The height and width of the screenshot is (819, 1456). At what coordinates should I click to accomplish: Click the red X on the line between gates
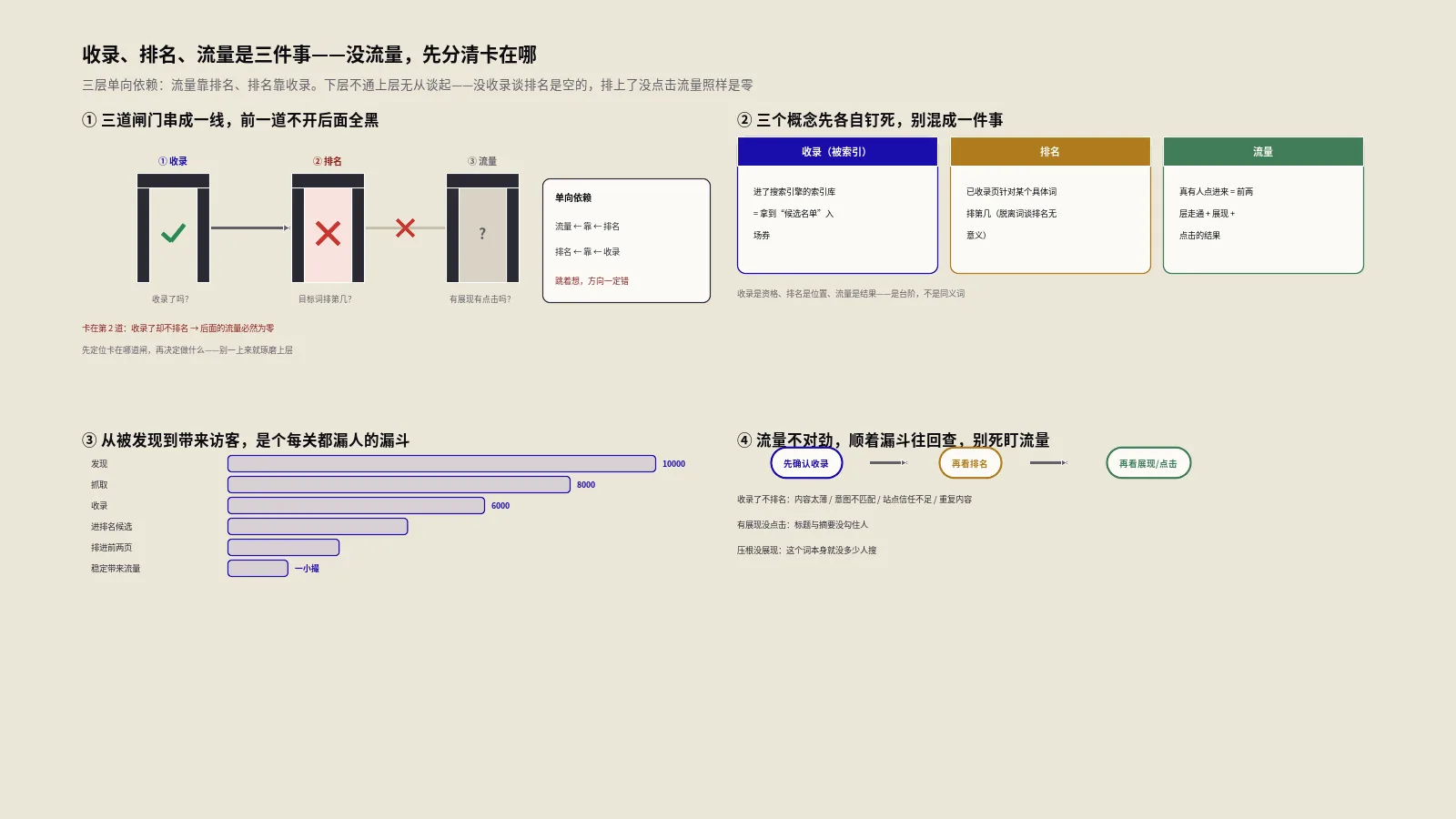click(405, 227)
